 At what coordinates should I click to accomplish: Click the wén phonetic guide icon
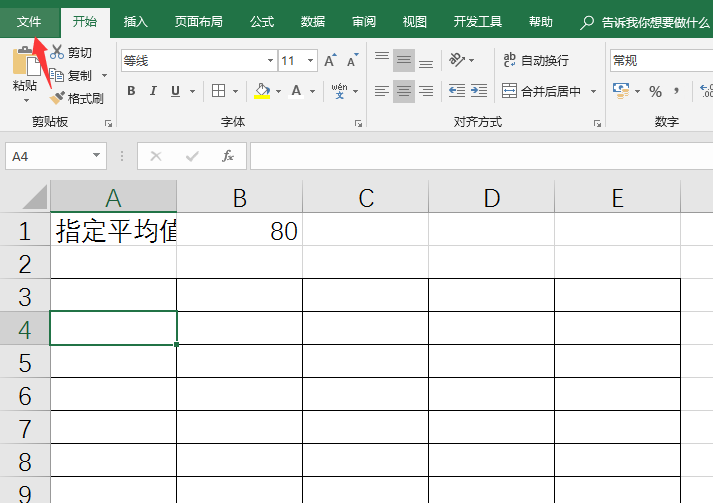(339, 91)
